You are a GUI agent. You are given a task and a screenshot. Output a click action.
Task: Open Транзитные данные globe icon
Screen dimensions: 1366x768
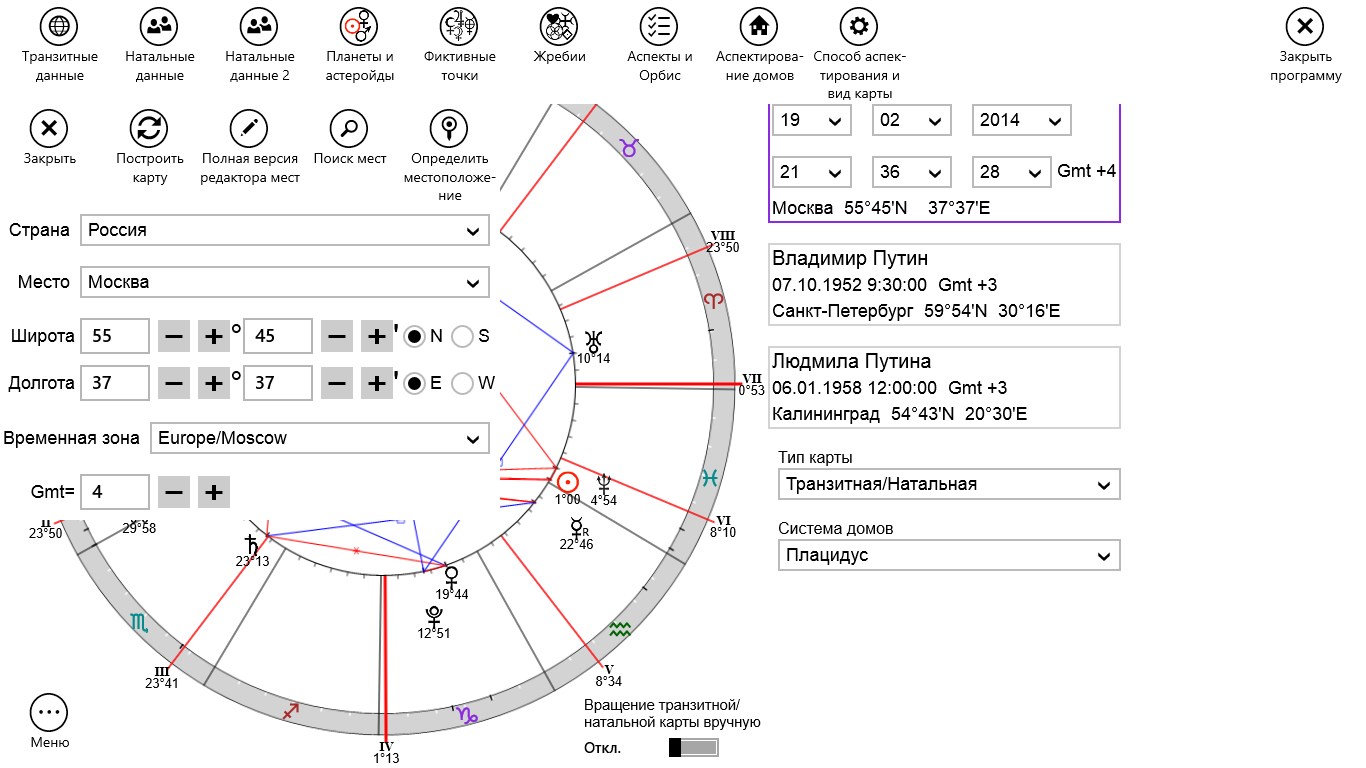59,26
